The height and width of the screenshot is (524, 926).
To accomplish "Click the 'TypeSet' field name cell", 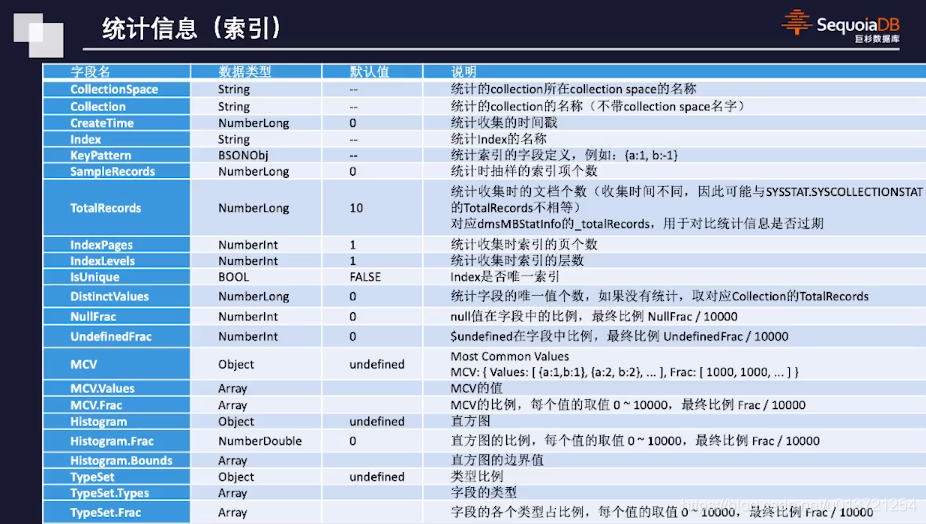I will 116,477.
